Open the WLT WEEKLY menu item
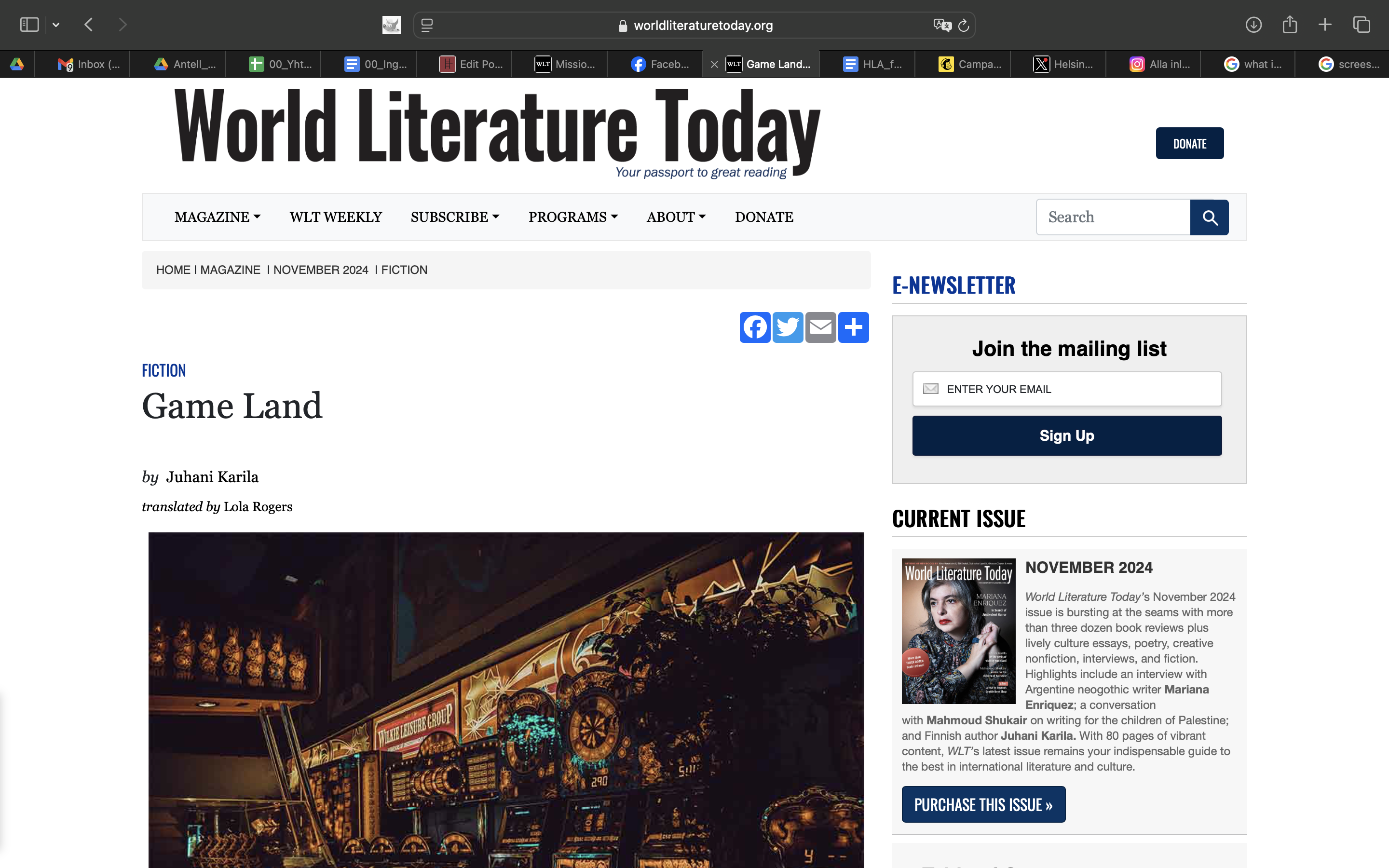Image resolution: width=1389 pixels, height=868 pixels. (336, 217)
